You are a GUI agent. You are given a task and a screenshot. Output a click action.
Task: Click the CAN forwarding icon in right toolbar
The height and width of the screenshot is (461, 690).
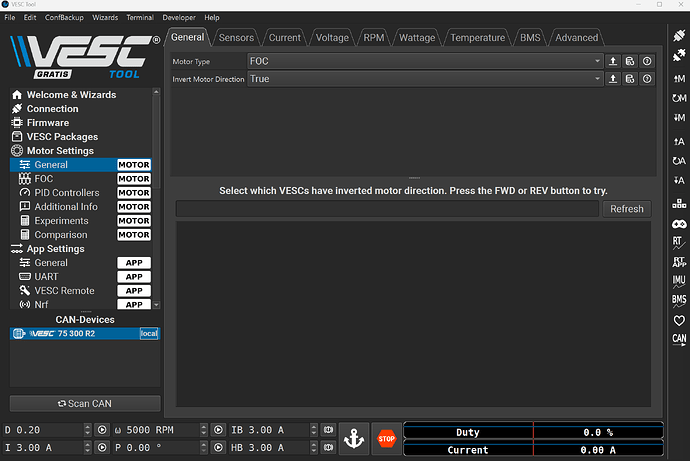coord(679,340)
